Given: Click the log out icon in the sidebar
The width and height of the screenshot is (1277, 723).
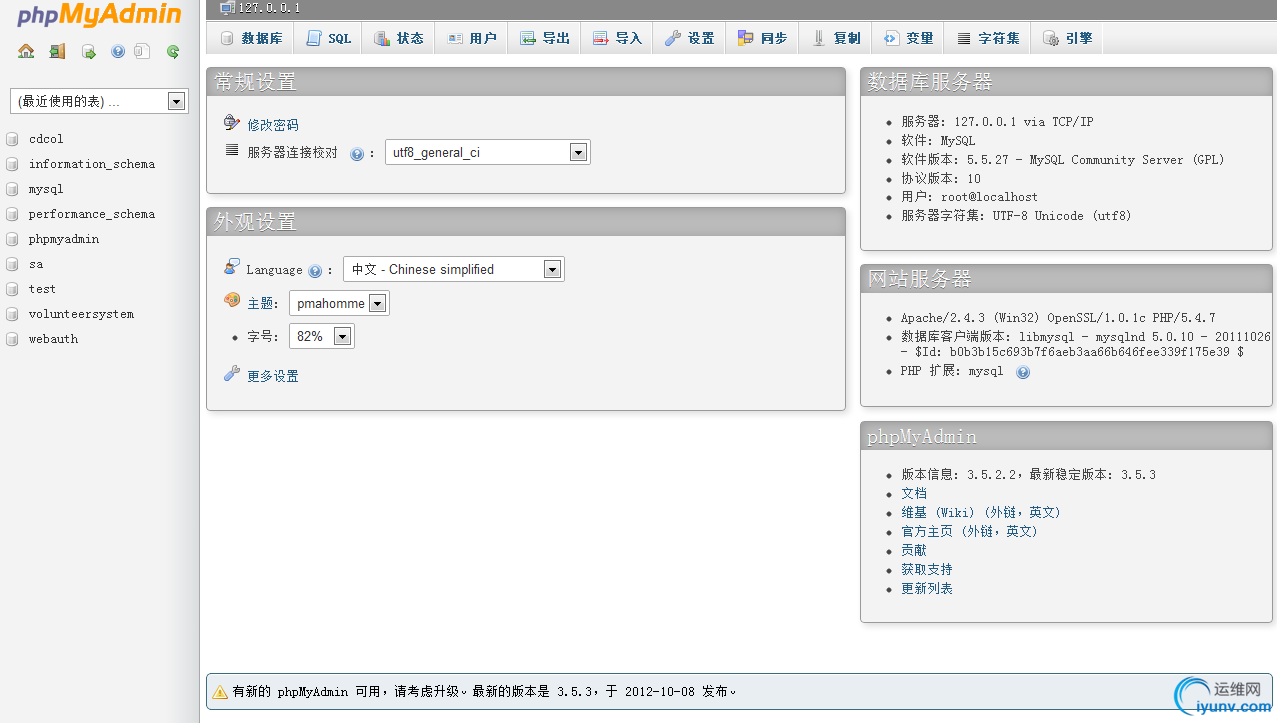Looking at the screenshot, I should click(x=57, y=51).
